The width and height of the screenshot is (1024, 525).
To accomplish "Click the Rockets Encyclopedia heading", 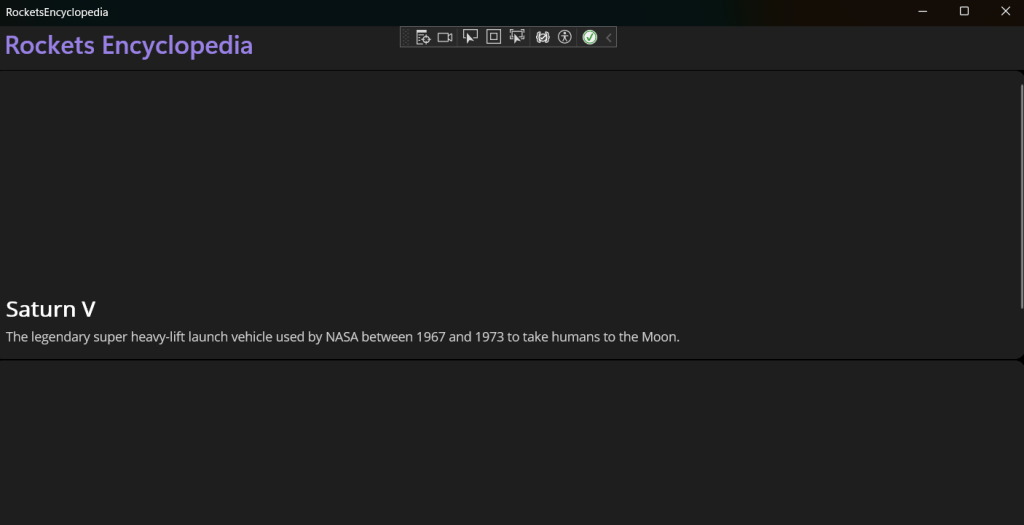I will (x=129, y=45).
